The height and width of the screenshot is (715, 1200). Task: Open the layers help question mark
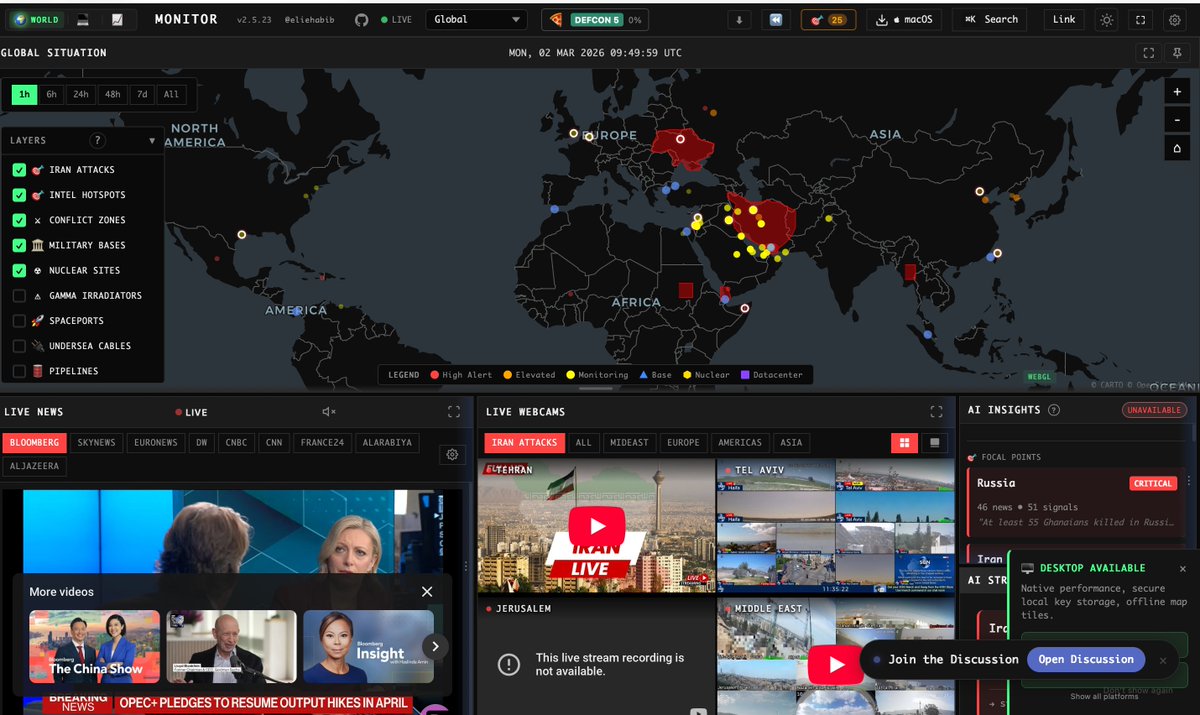coord(97,141)
